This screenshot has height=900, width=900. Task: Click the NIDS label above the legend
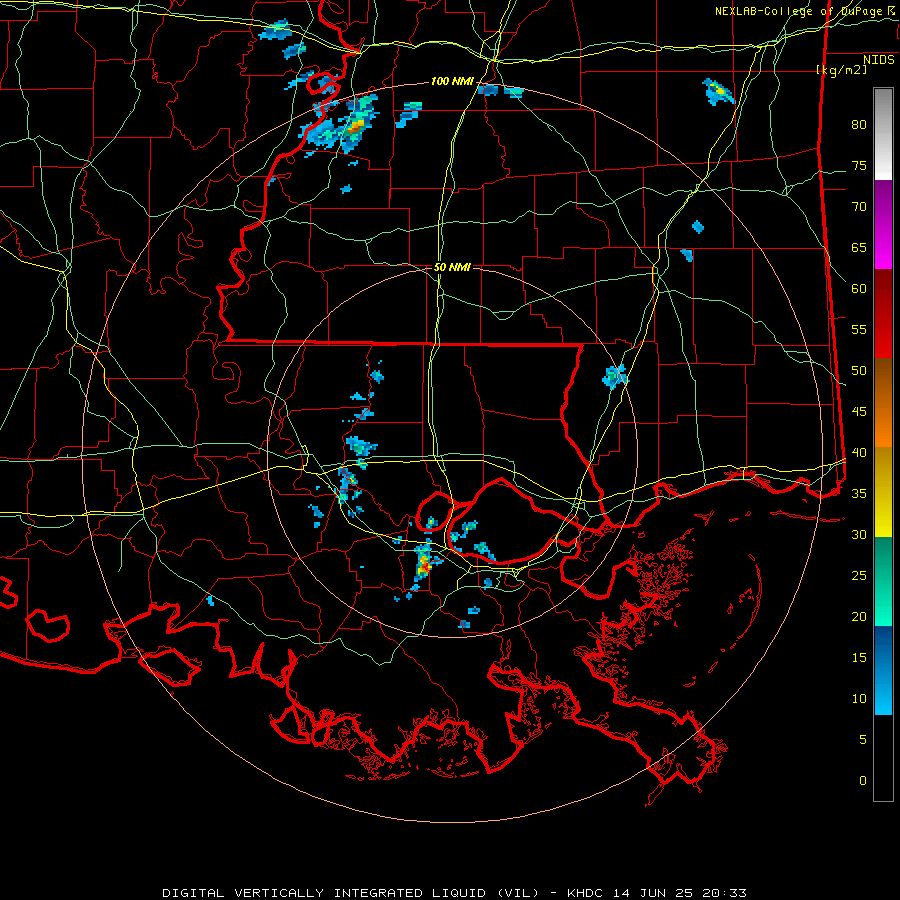click(x=878, y=60)
